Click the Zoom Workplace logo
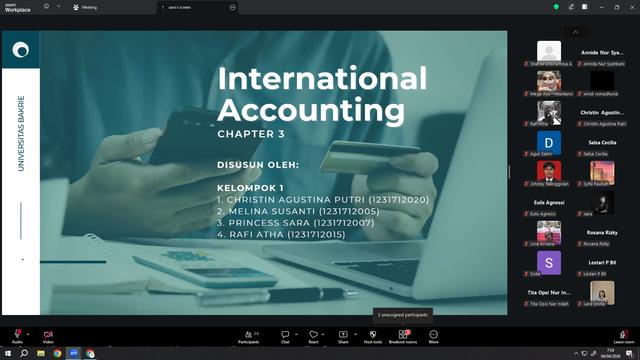The width and height of the screenshot is (640, 360). tap(18, 8)
